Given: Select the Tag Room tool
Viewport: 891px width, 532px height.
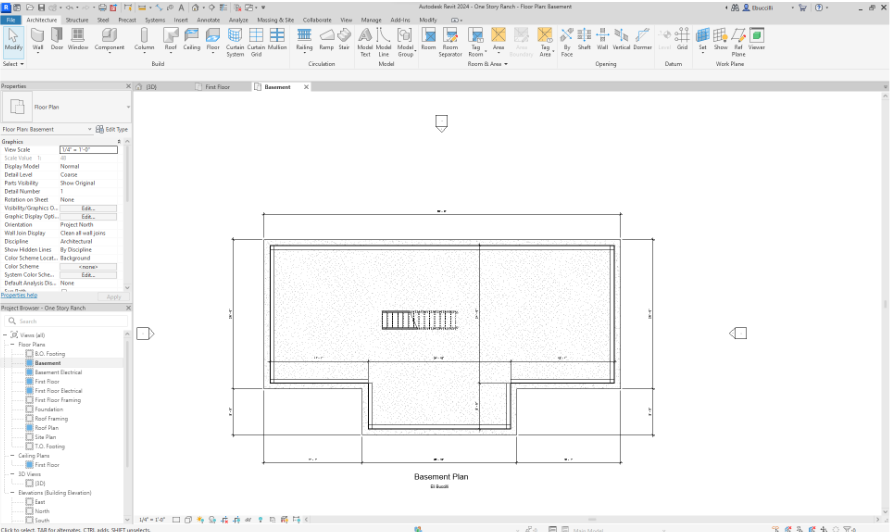Looking at the screenshot, I should (476, 42).
